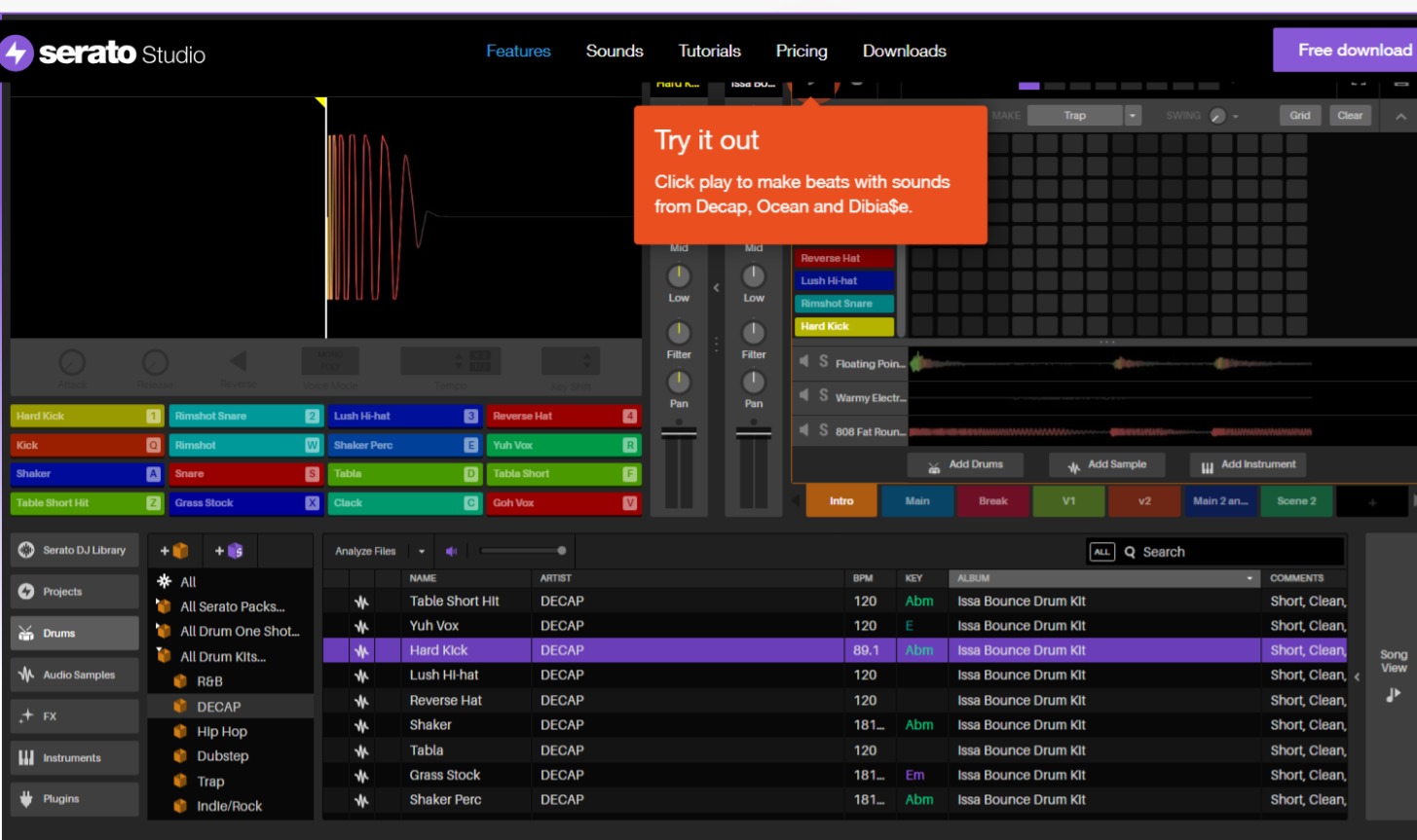Image resolution: width=1417 pixels, height=840 pixels.
Task: Select the Drums library category
Action: click(x=74, y=634)
